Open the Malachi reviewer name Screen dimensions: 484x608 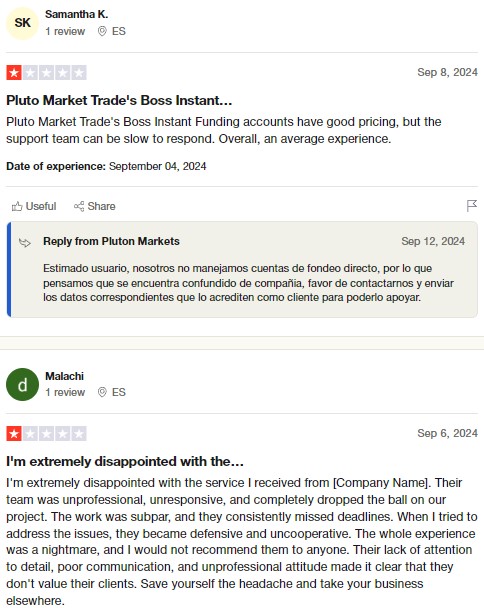click(x=64, y=376)
